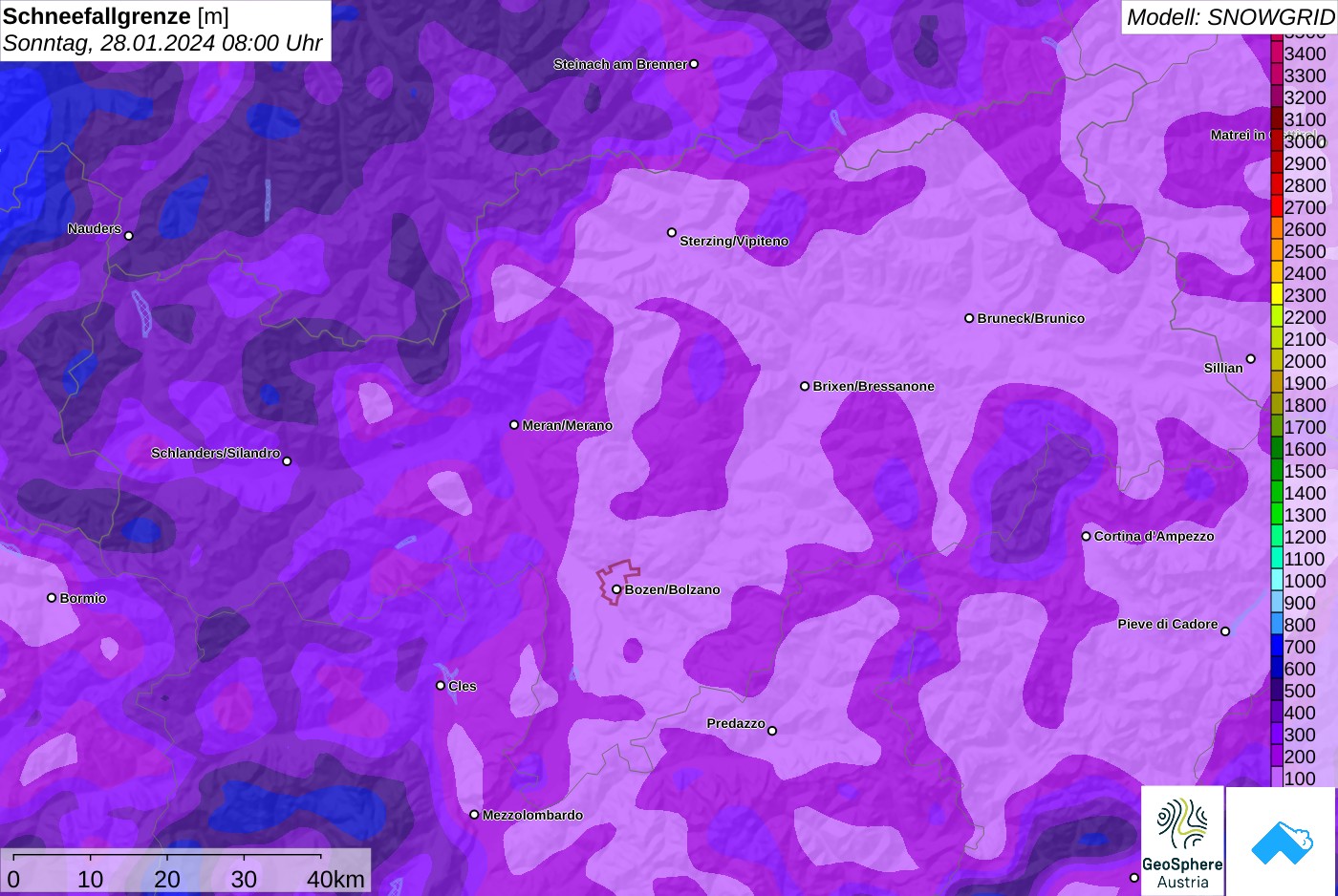Click the 40km scale bar label

click(335, 879)
